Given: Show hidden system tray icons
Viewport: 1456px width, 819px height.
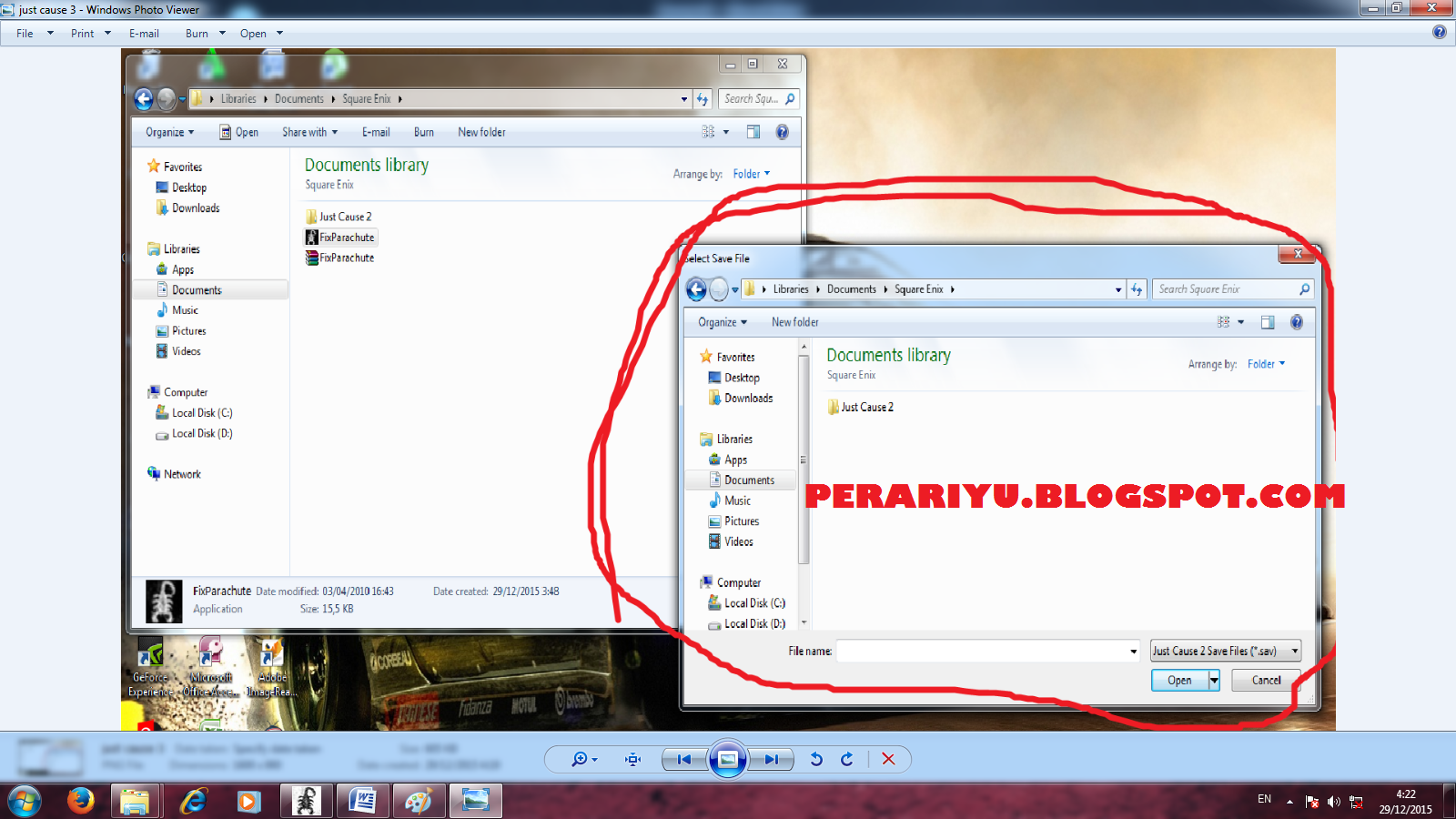Looking at the screenshot, I should point(1289,801).
